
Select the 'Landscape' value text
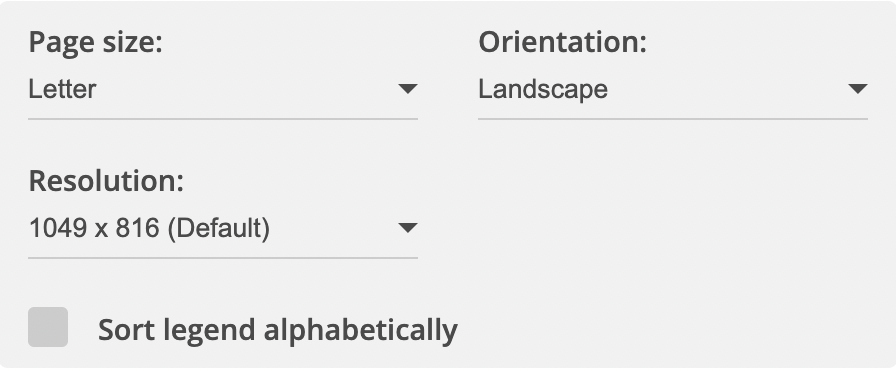pyautogui.click(x=543, y=89)
